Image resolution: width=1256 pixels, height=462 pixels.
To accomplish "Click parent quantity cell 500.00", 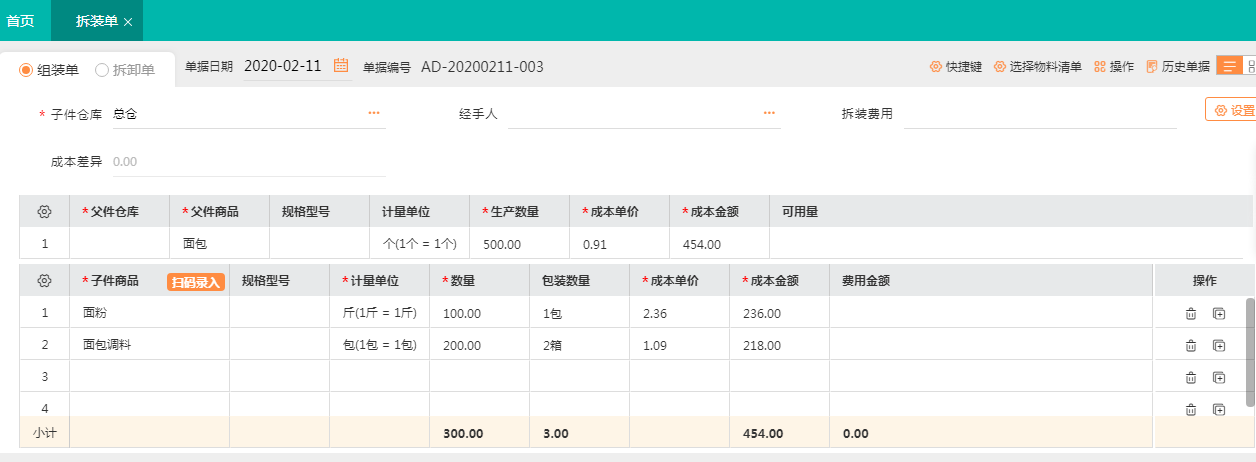I will [x=520, y=243].
